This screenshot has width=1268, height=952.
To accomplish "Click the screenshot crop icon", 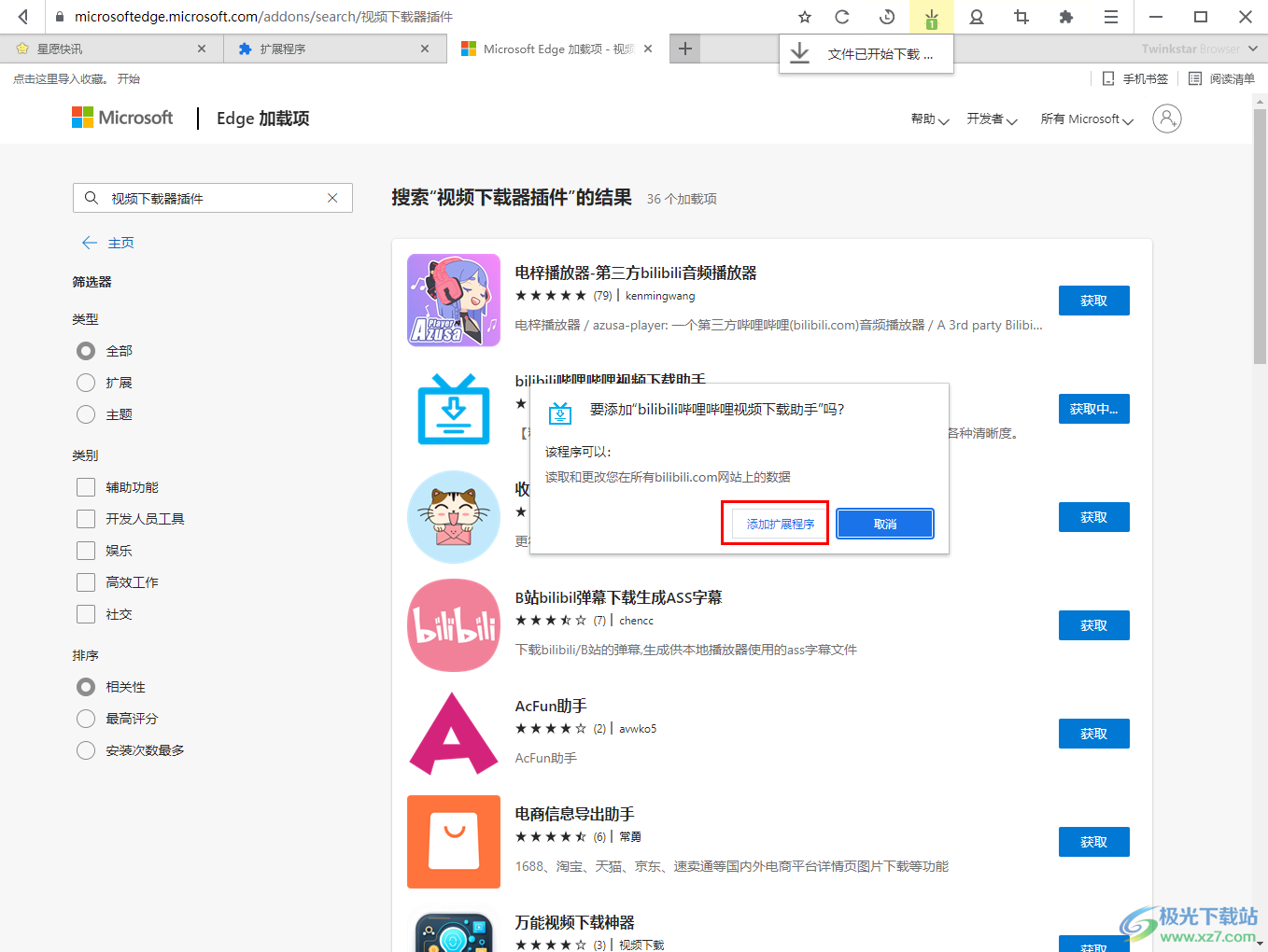I will click(x=1021, y=17).
